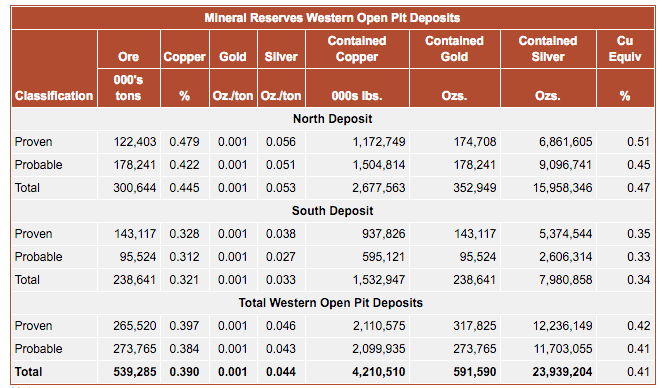
Task: Click the 'North Deposit' section heading
Action: 333,119
